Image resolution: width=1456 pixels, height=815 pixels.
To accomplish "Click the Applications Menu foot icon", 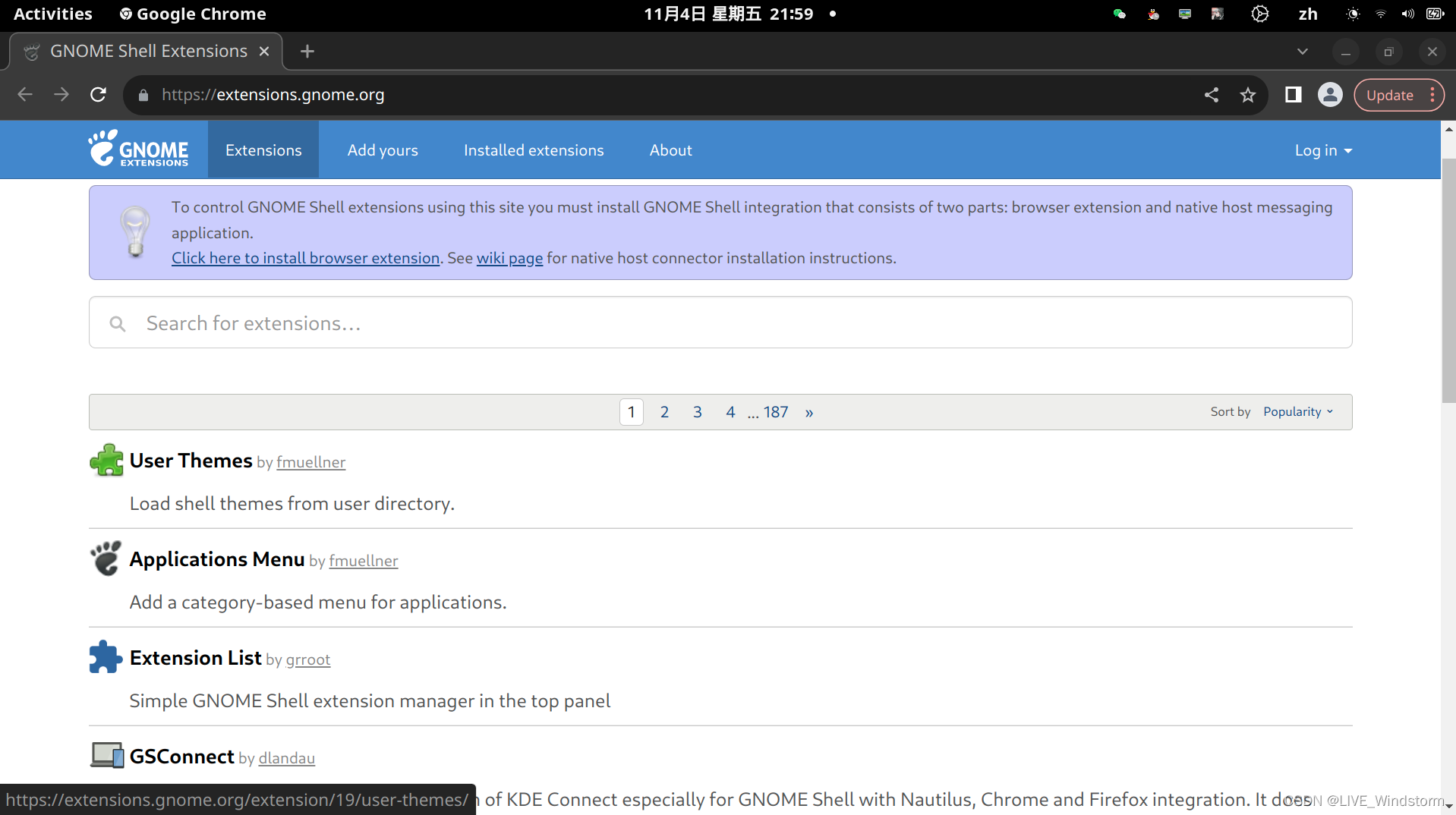I will click(x=106, y=559).
